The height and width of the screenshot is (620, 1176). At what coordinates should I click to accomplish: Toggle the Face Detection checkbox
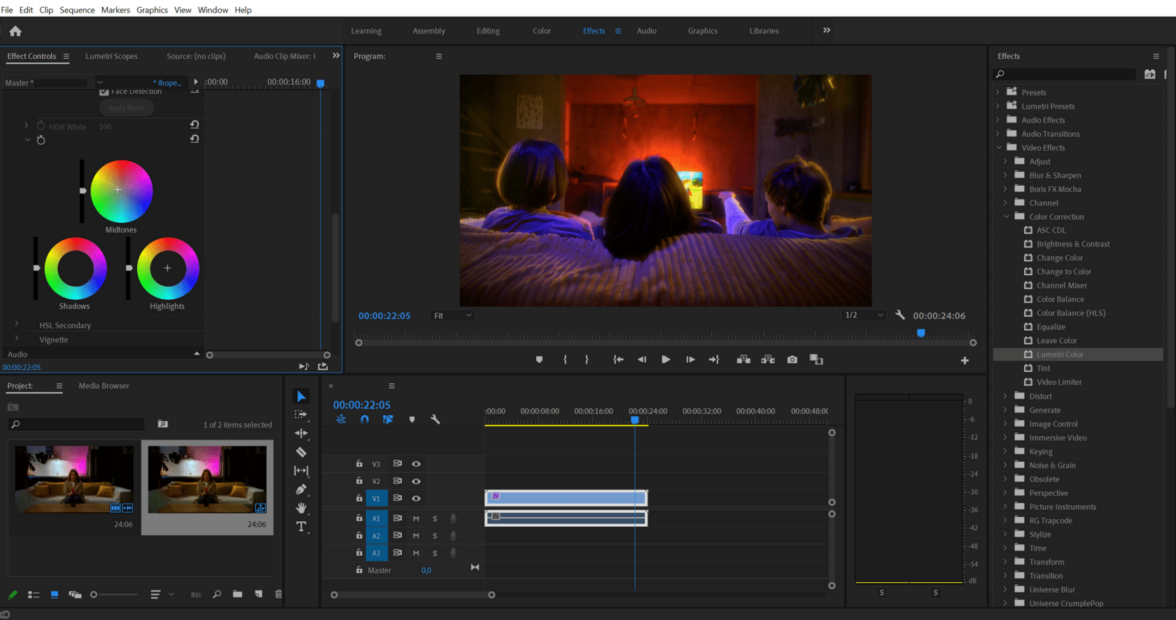click(x=104, y=92)
